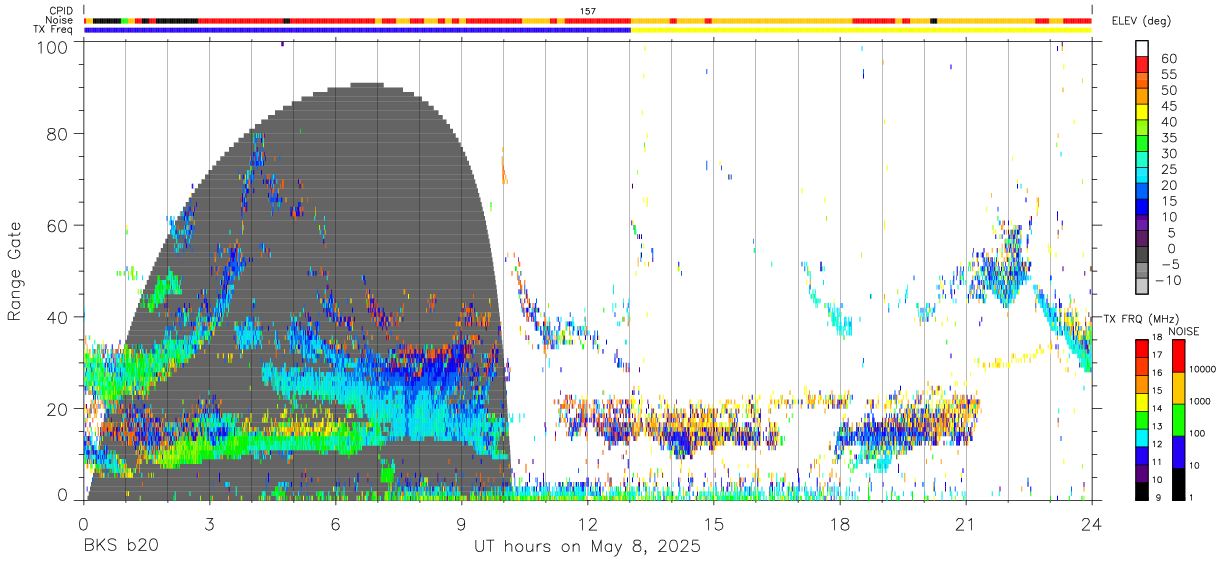Click the yellow portion of the TX Freq bar
Image resolution: width=1228 pixels, height=567 pixels.
pyautogui.click(x=861, y=30)
